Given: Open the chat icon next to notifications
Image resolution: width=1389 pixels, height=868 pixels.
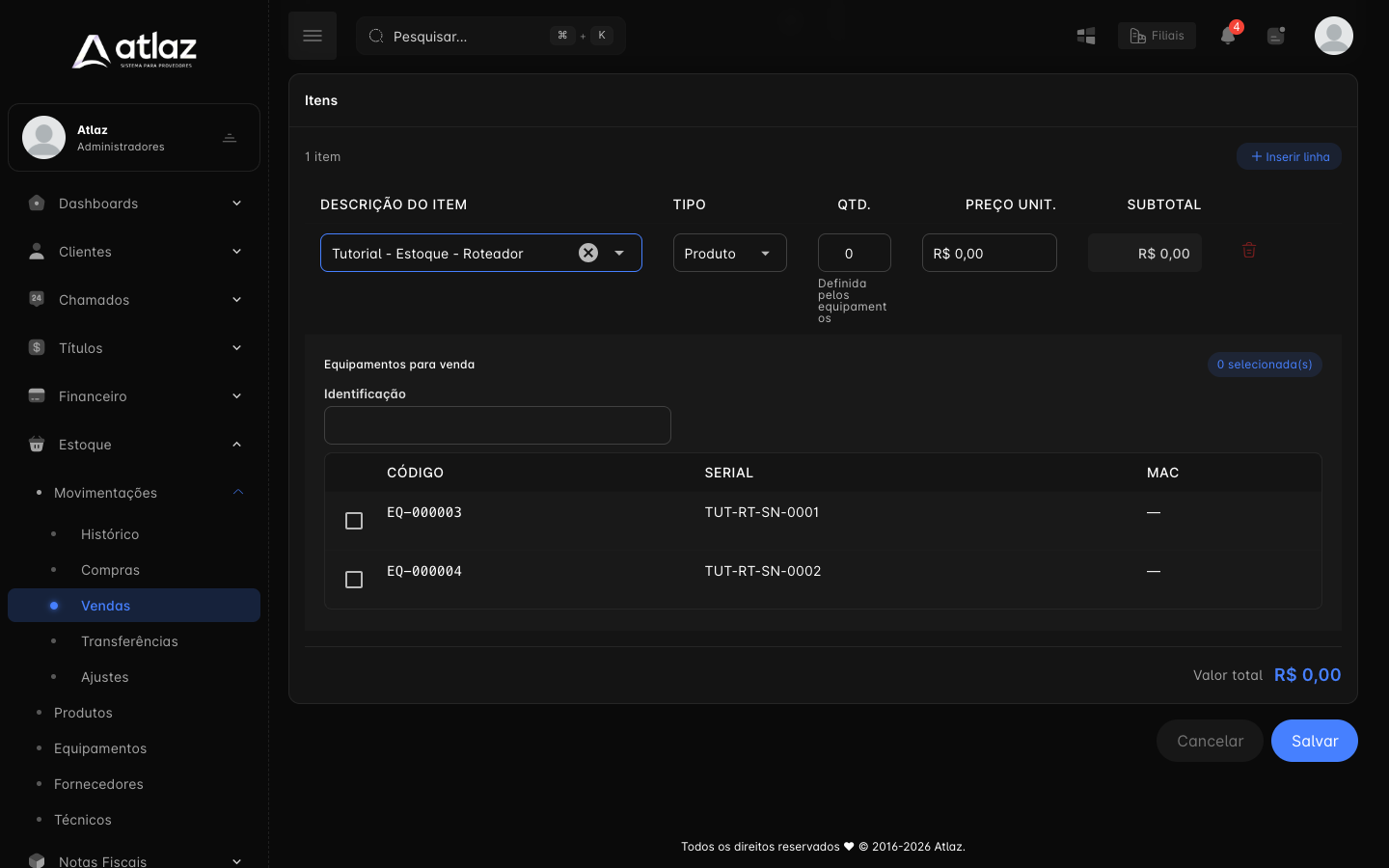Looking at the screenshot, I should [x=1276, y=36].
